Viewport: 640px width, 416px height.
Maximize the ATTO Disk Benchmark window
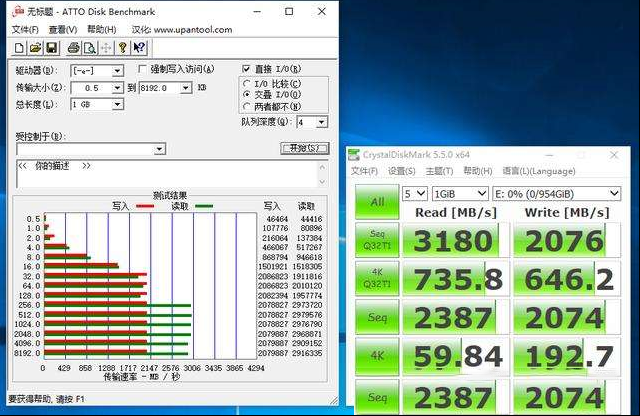tap(289, 11)
